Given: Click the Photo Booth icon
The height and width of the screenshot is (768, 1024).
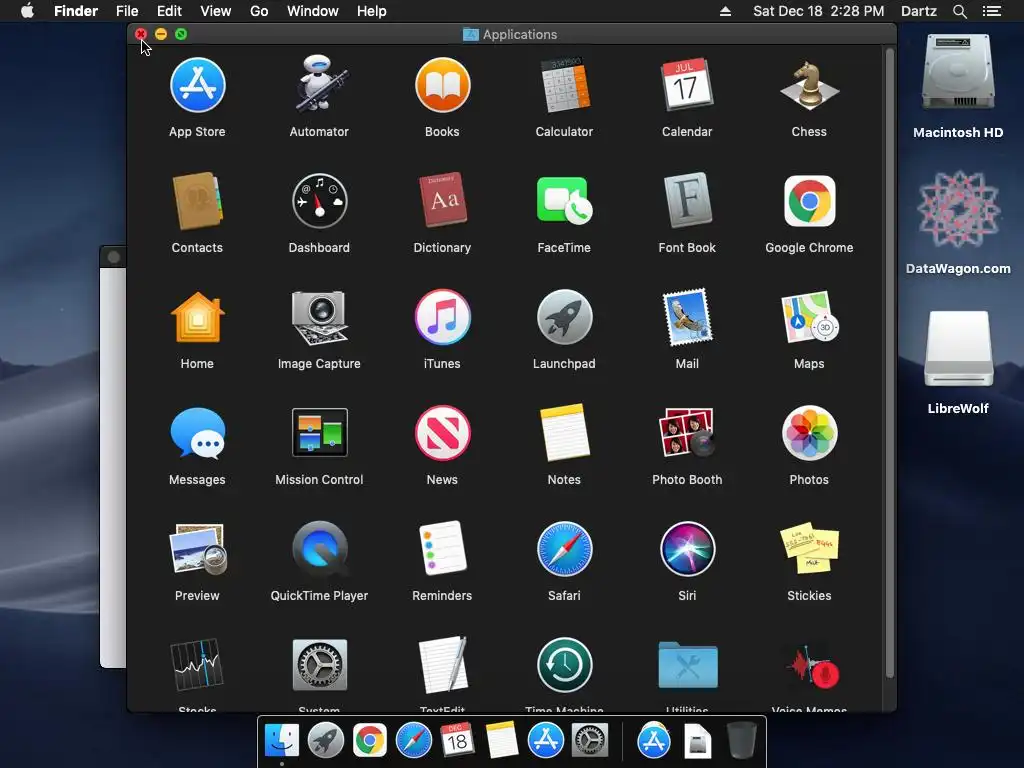Looking at the screenshot, I should pyautogui.click(x=687, y=432).
